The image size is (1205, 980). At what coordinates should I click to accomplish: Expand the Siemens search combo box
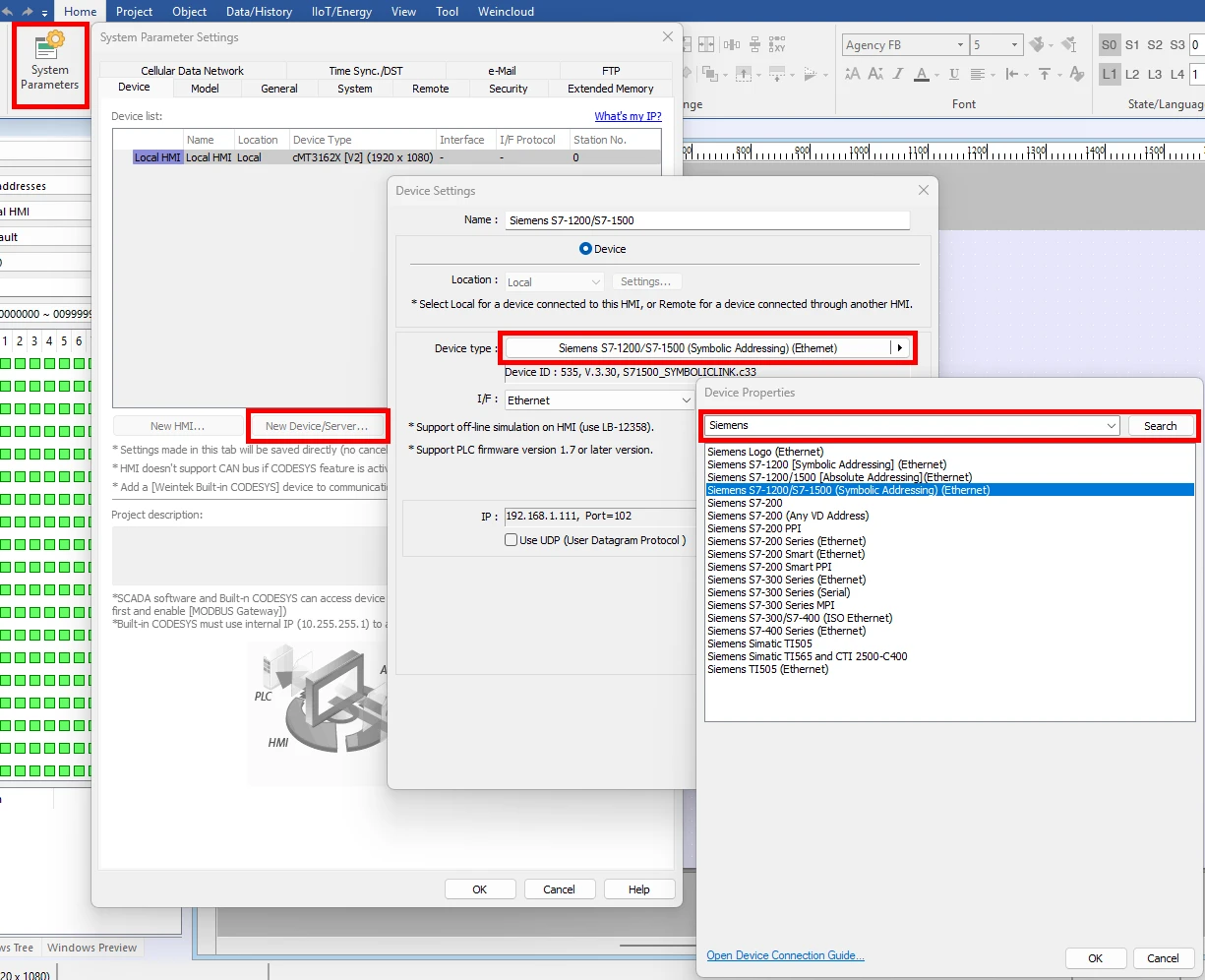pyautogui.click(x=1112, y=426)
